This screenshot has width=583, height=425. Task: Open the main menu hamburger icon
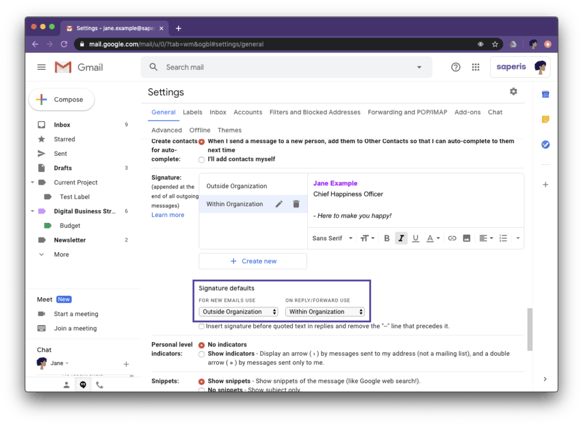coord(41,67)
